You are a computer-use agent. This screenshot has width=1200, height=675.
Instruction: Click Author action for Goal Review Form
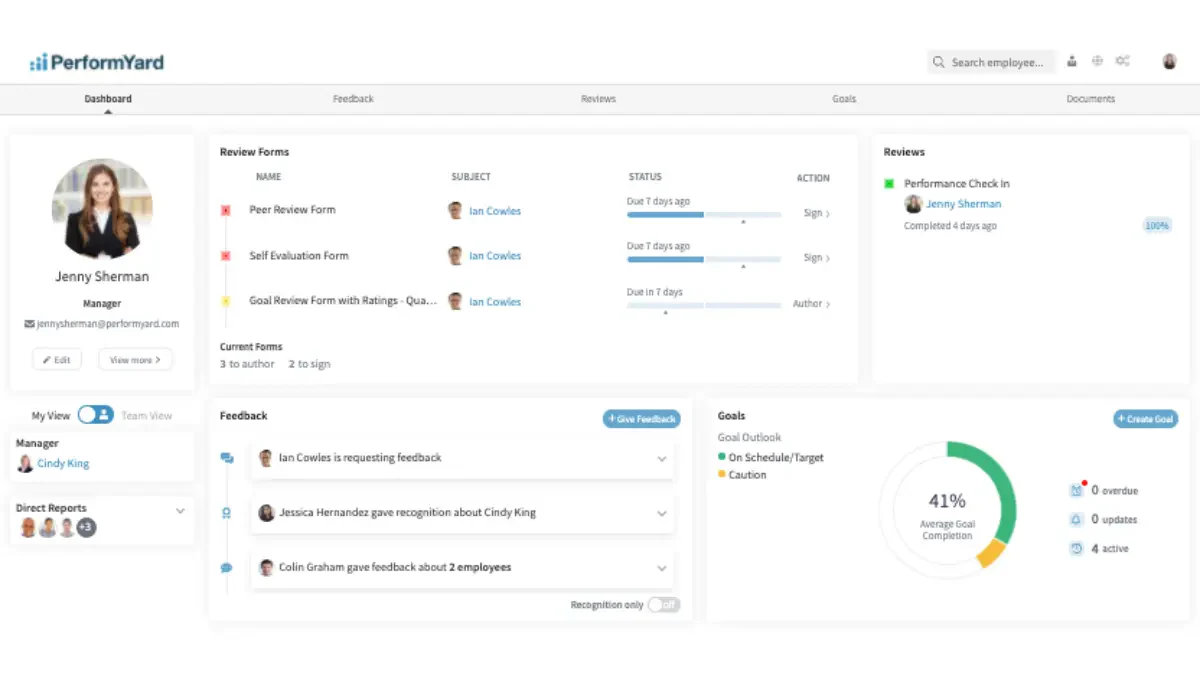pos(811,304)
